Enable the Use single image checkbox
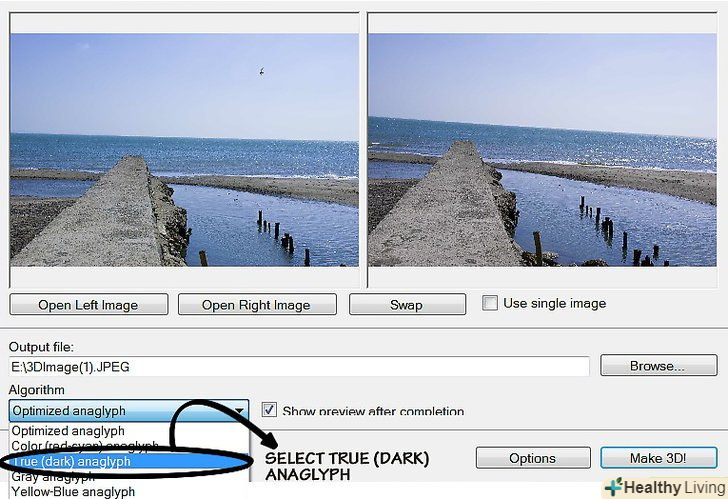 pyautogui.click(x=490, y=303)
